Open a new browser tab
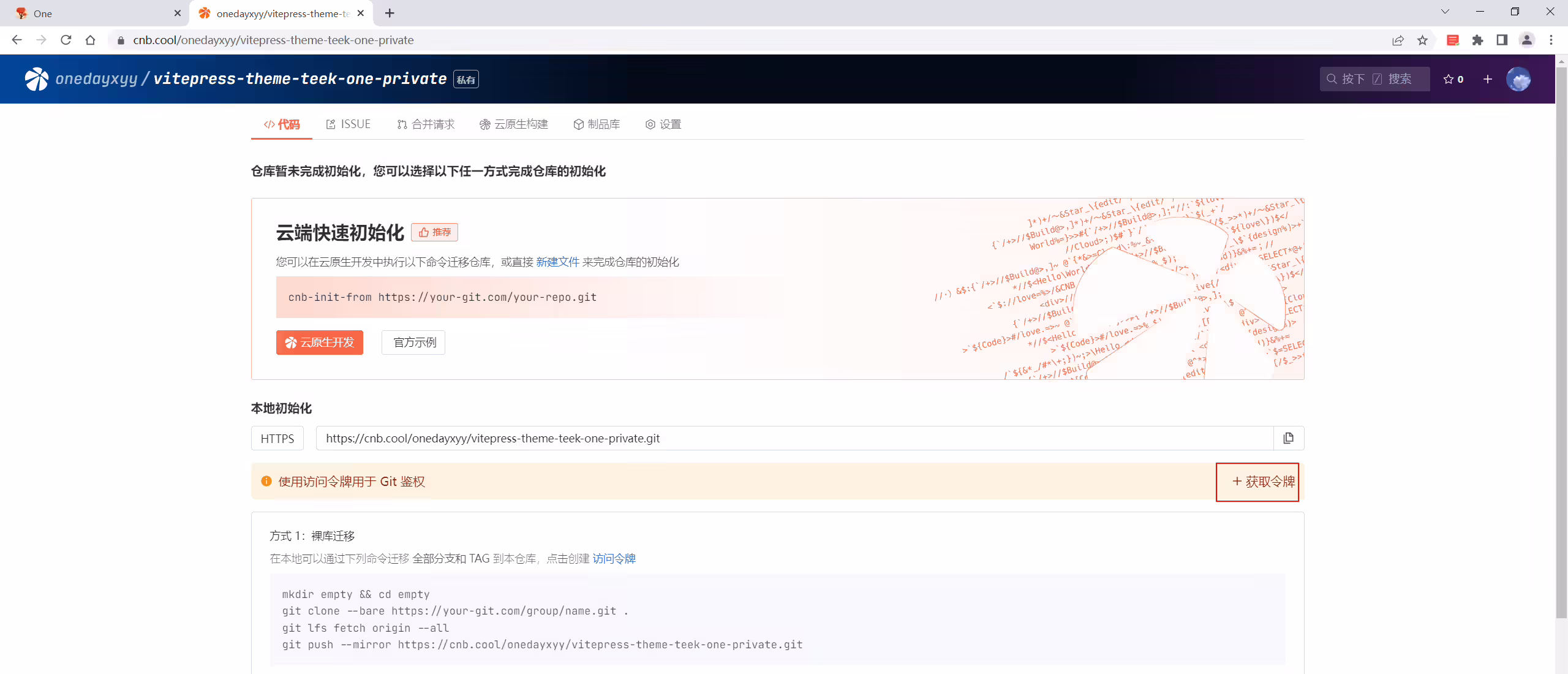This screenshot has width=1568, height=674. coord(390,13)
